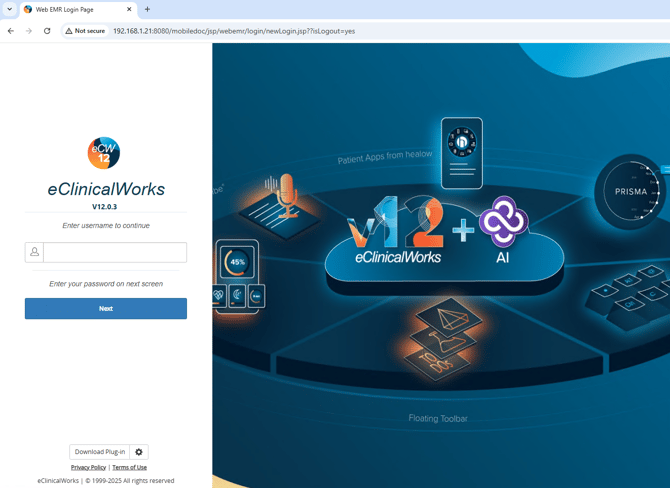The width and height of the screenshot is (670, 488).
Task: Open the gear settings next to Download Plug-in
Action: (x=139, y=452)
